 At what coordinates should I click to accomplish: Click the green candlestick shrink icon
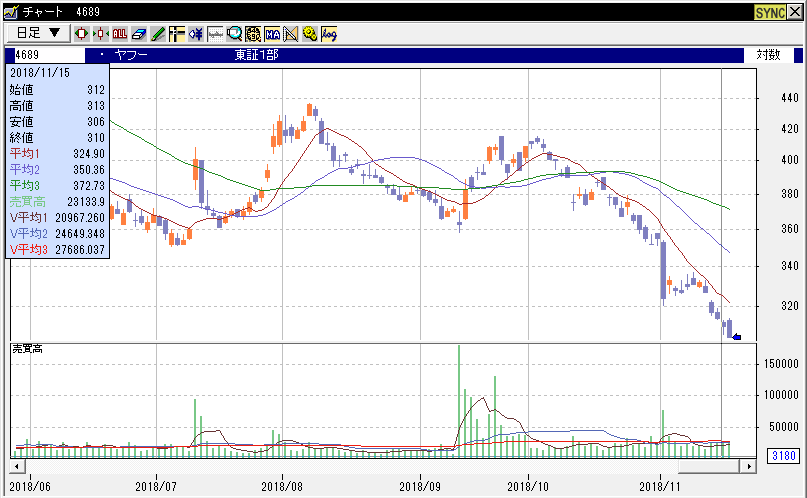coord(101,33)
